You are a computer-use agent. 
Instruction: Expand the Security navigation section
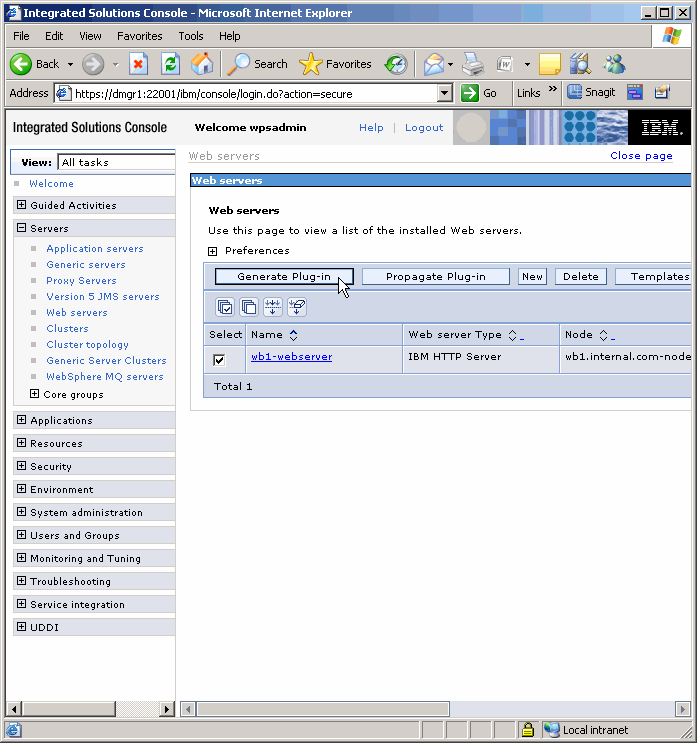point(21,466)
